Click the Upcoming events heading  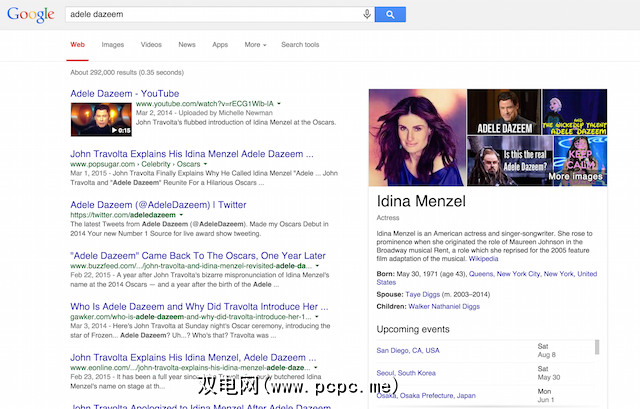413,329
